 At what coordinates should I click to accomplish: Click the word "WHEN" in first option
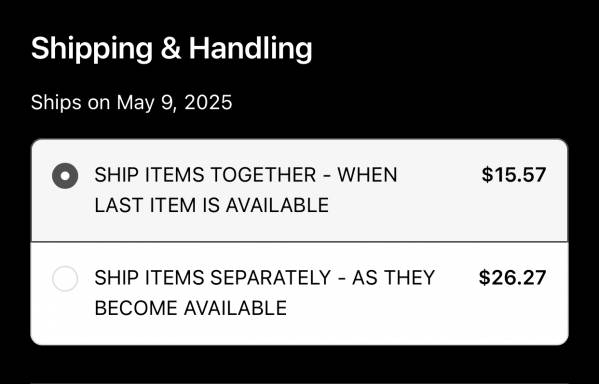pos(367,175)
